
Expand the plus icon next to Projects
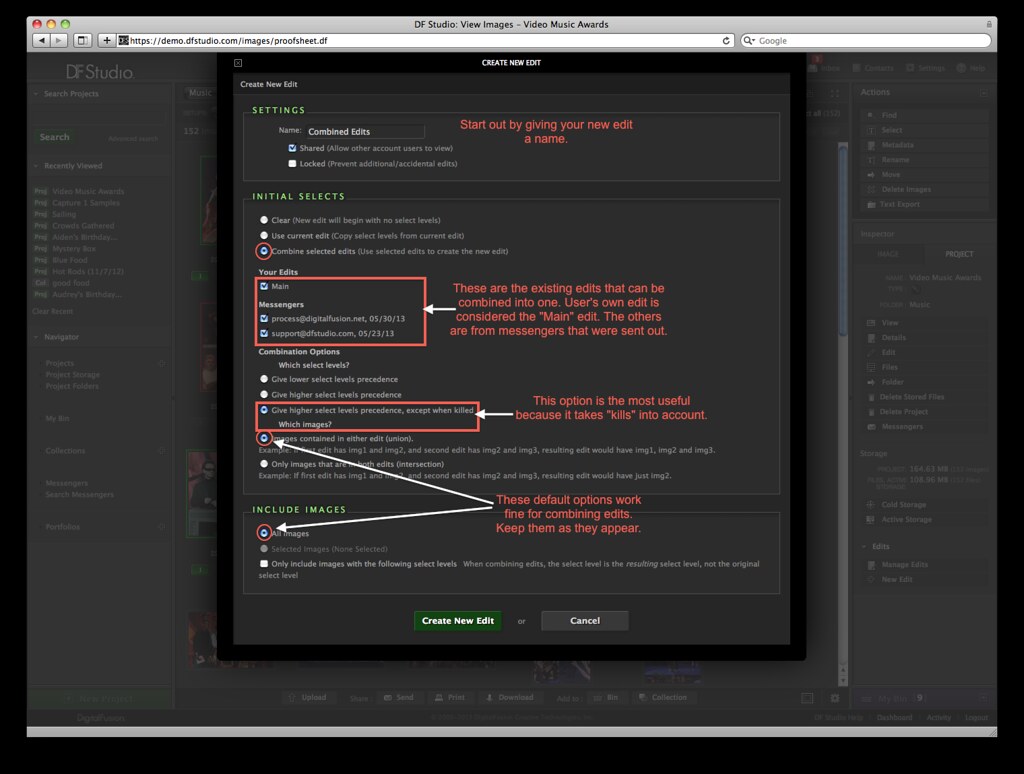(x=162, y=363)
